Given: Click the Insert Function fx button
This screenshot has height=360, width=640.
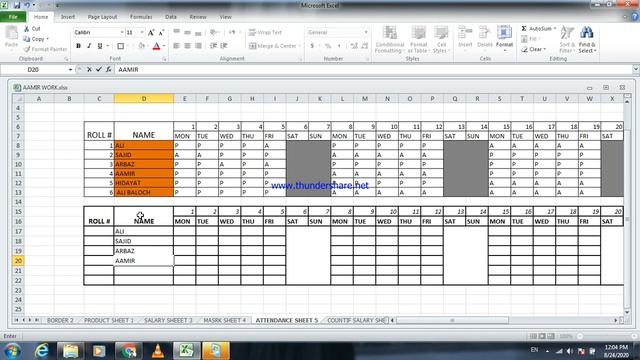Looking at the screenshot, I should coord(108,70).
